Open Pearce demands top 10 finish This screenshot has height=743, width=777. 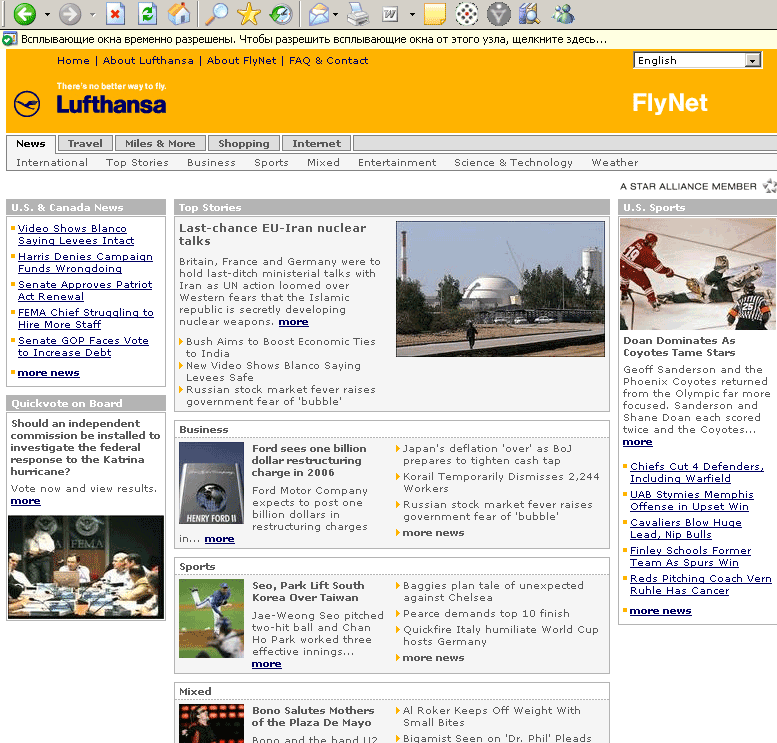(486, 614)
